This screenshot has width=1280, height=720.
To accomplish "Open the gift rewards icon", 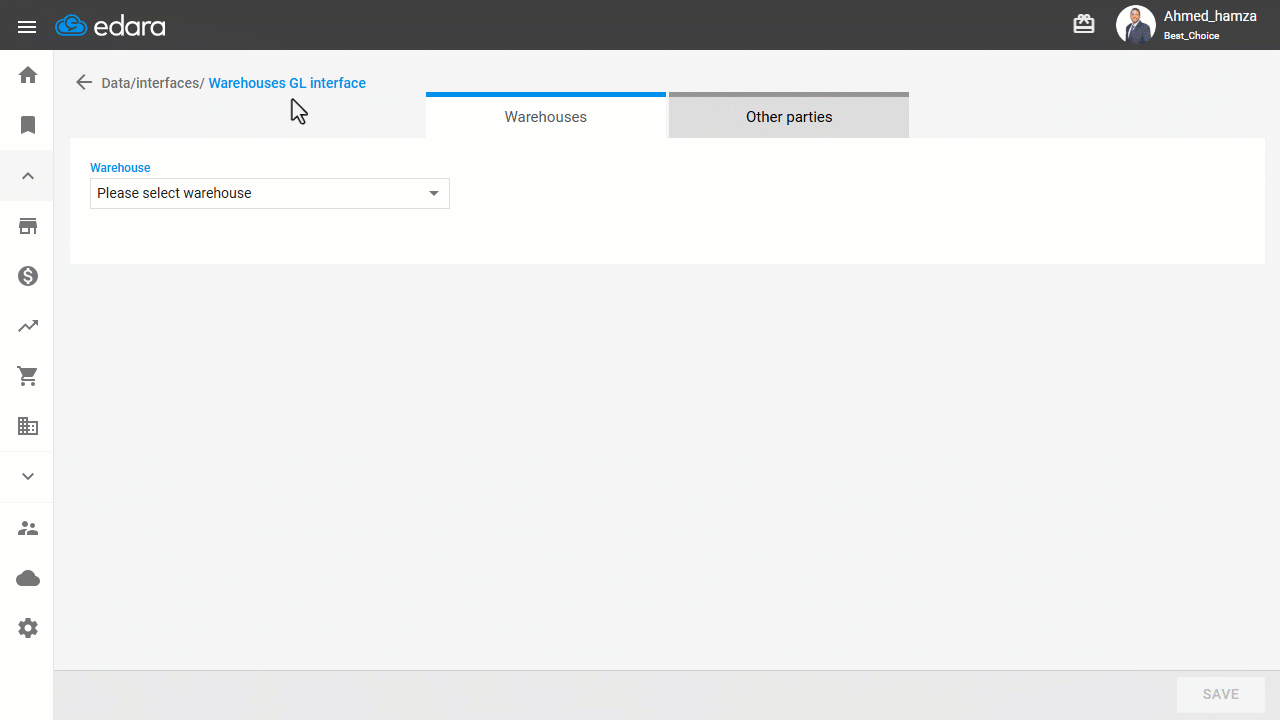I will click(x=1084, y=24).
